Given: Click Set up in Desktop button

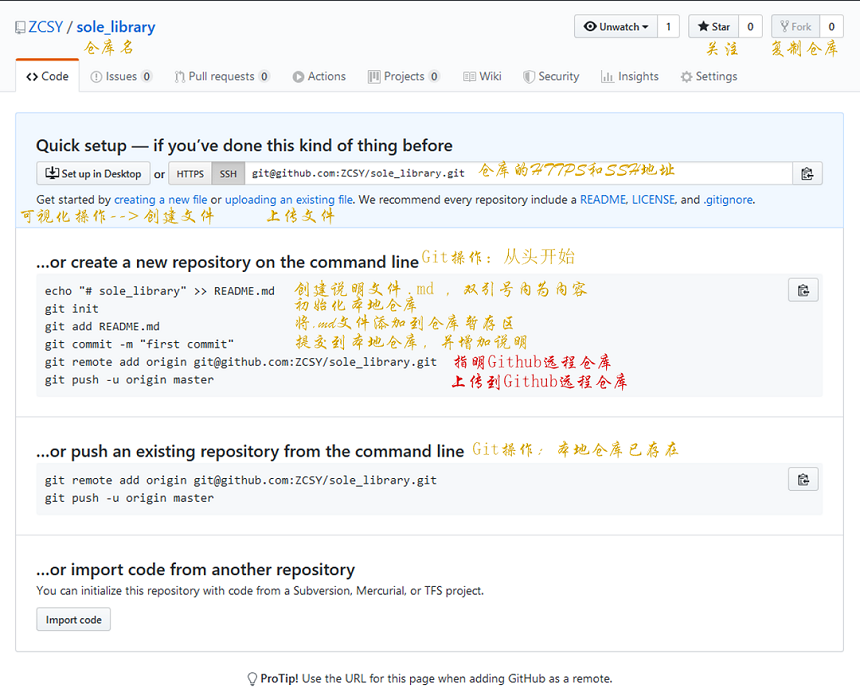Looking at the screenshot, I should click(x=93, y=173).
